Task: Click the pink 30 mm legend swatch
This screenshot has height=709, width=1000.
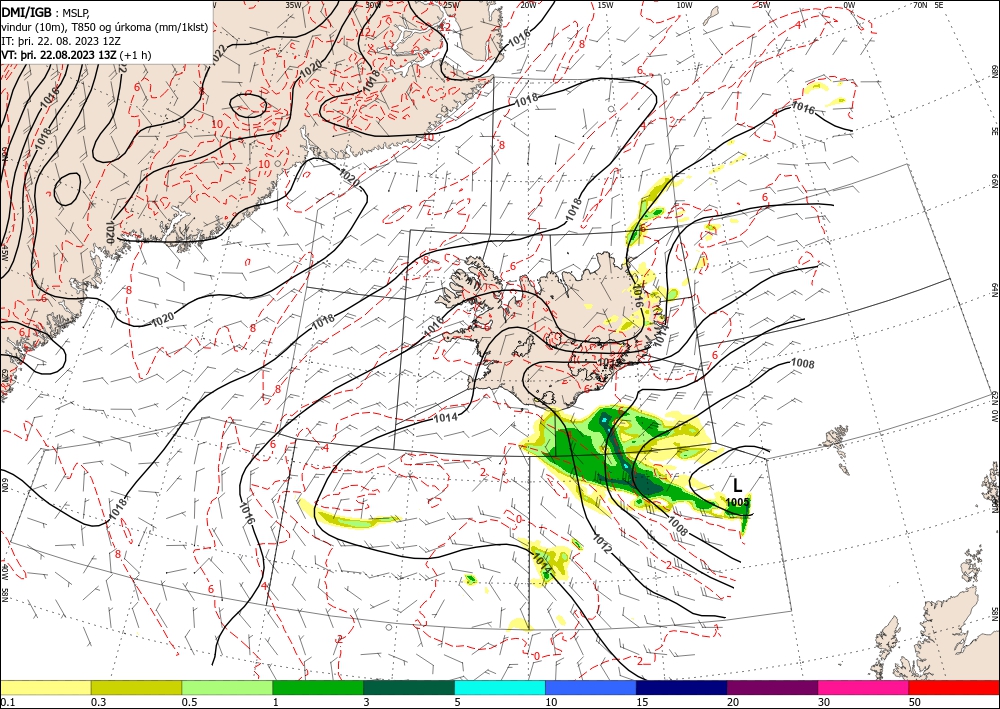Action: pos(864,687)
